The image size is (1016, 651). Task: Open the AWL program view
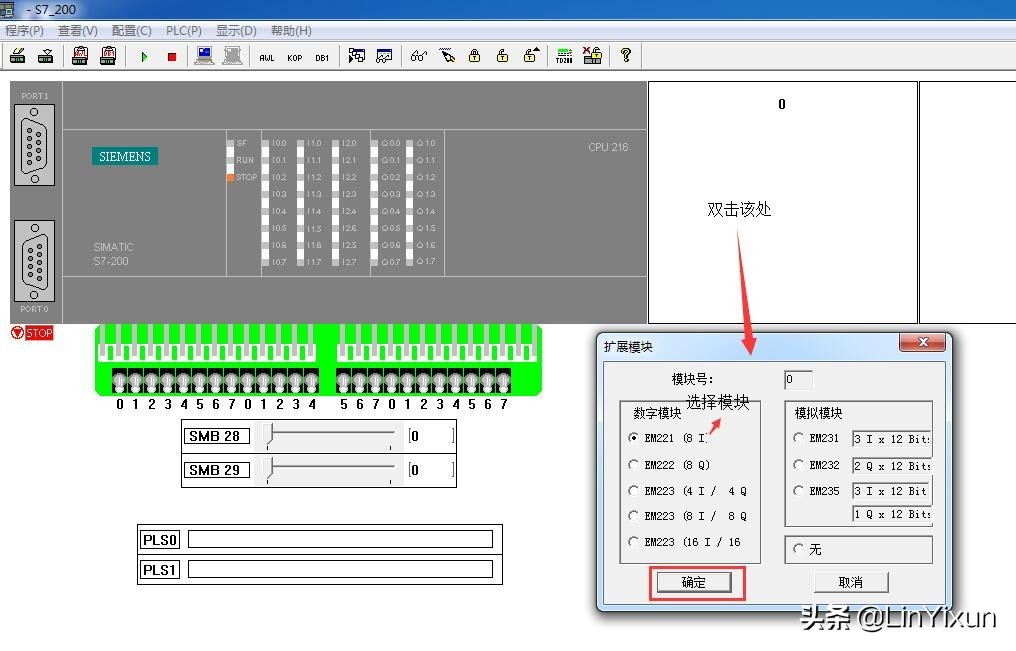[266, 57]
